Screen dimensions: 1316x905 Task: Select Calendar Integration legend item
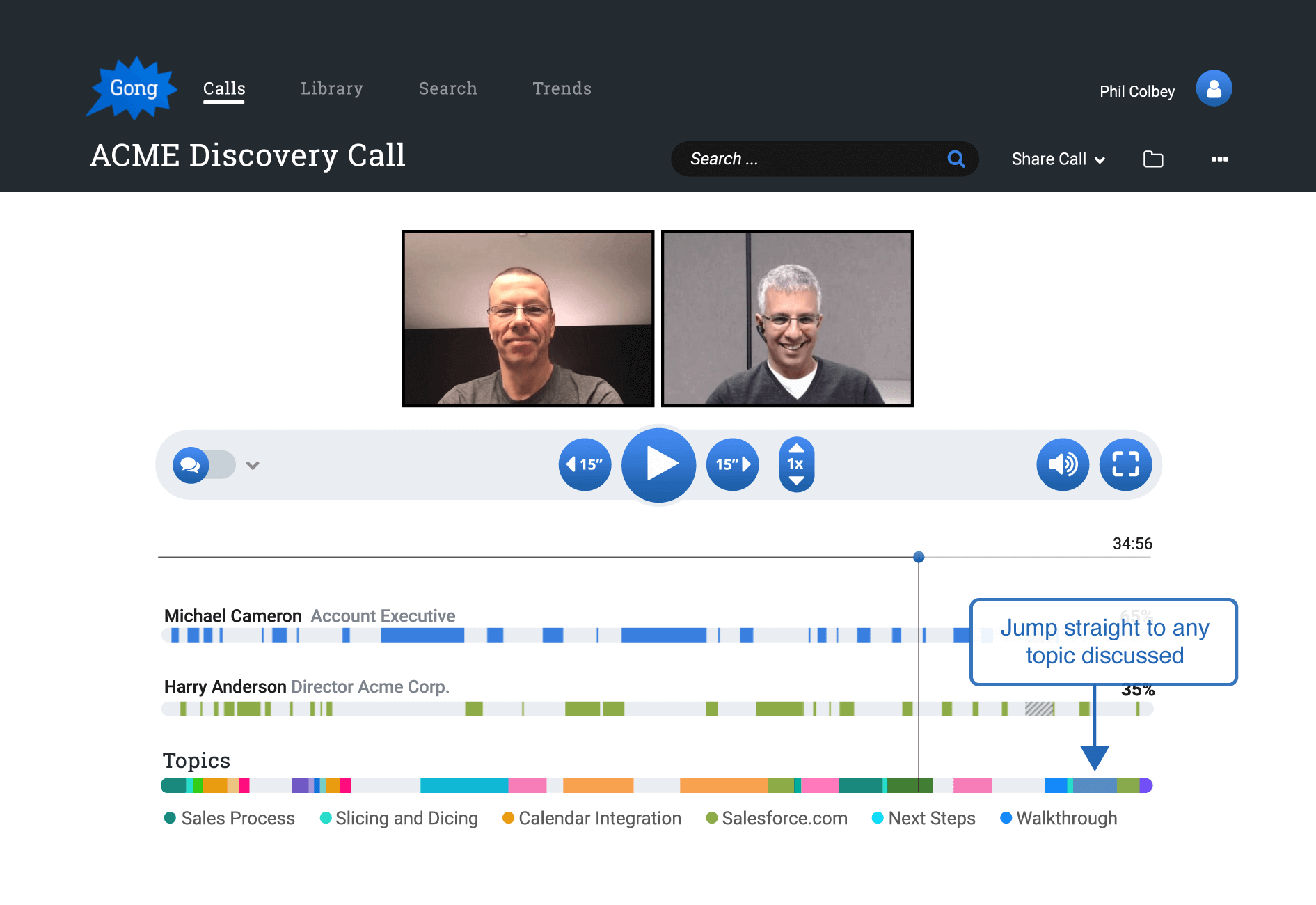[592, 818]
